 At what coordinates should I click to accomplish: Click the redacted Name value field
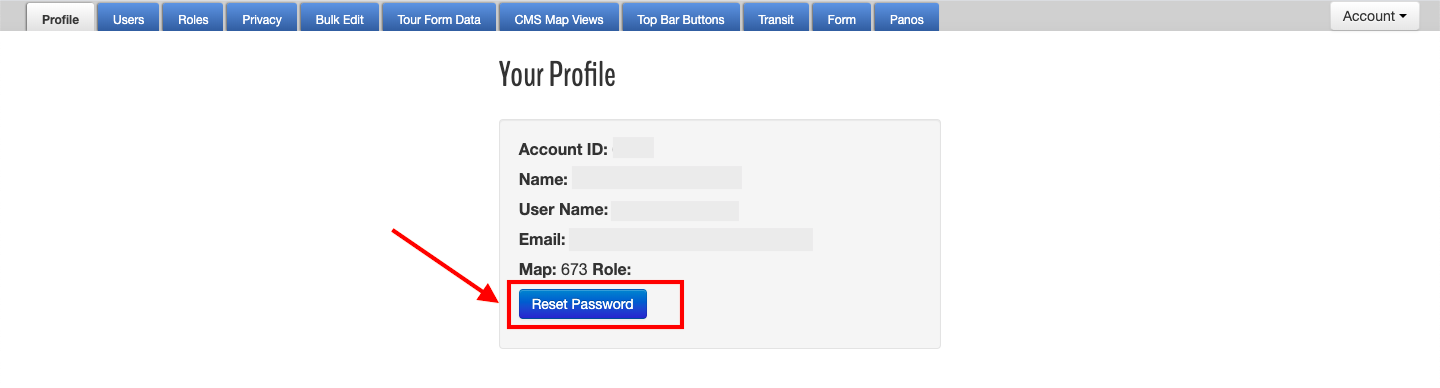point(657,179)
